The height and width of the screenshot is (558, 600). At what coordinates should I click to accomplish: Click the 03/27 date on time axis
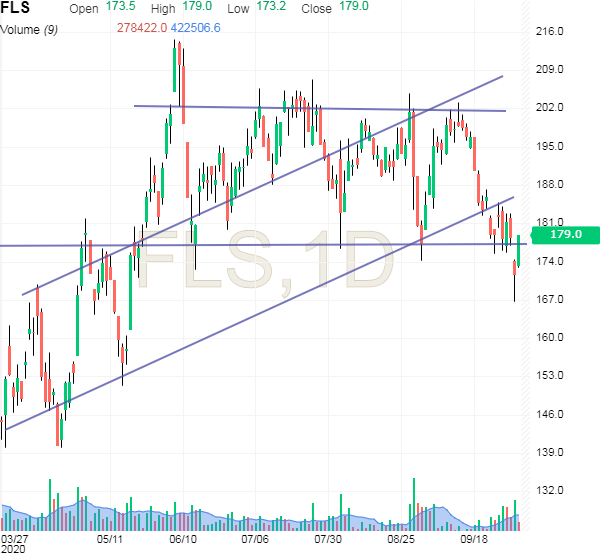pos(15,537)
